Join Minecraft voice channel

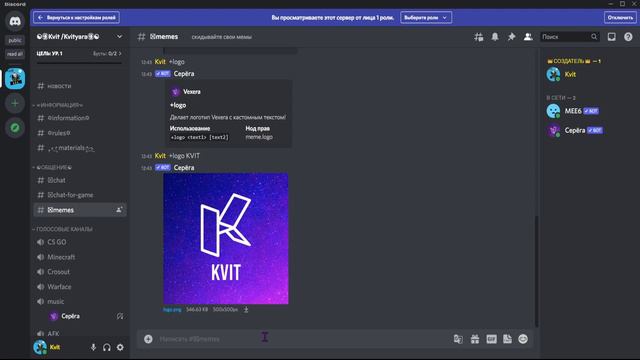(x=80, y=257)
